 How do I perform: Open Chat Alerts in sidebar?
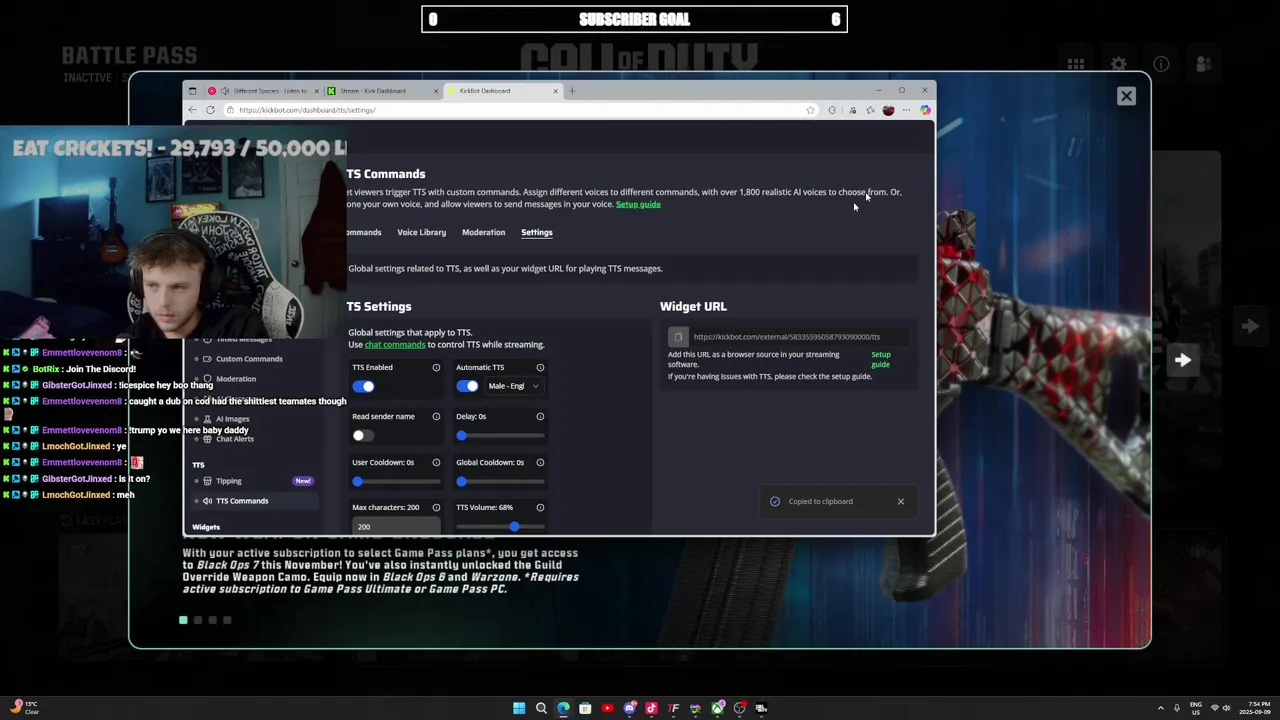tap(235, 439)
